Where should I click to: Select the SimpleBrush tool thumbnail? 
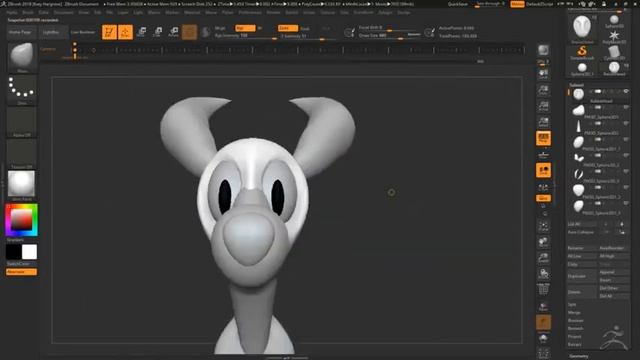[x=582, y=52]
